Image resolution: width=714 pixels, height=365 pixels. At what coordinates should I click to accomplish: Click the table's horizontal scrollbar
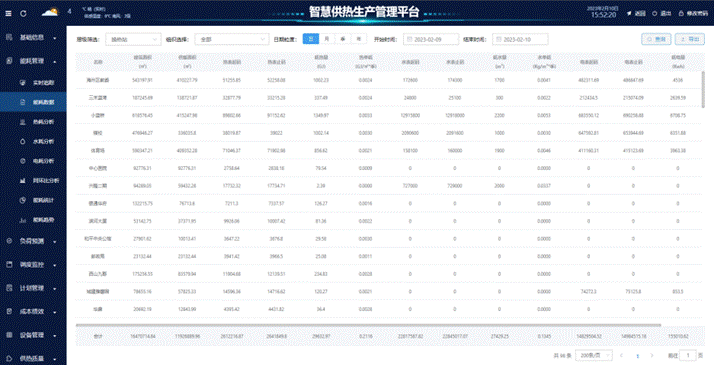coord(368,325)
